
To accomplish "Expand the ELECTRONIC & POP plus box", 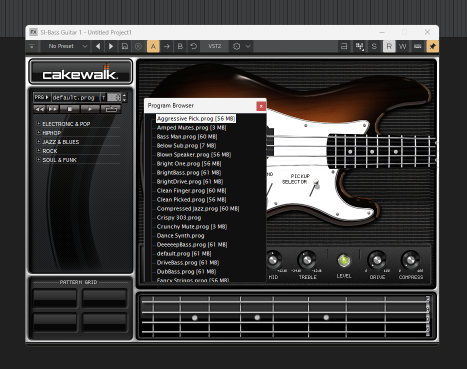I will click(x=38, y=124).
